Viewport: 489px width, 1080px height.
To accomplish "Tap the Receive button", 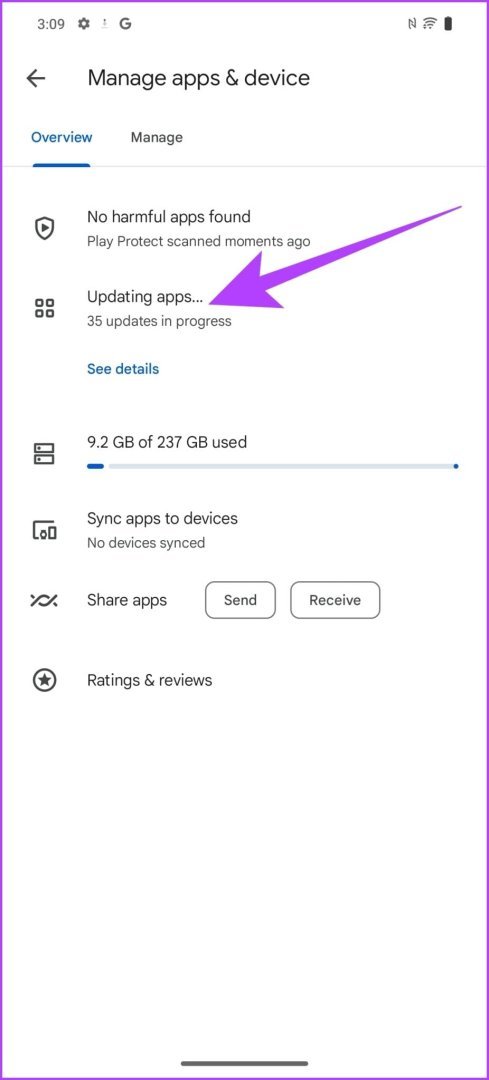I will tap(335, 600).
